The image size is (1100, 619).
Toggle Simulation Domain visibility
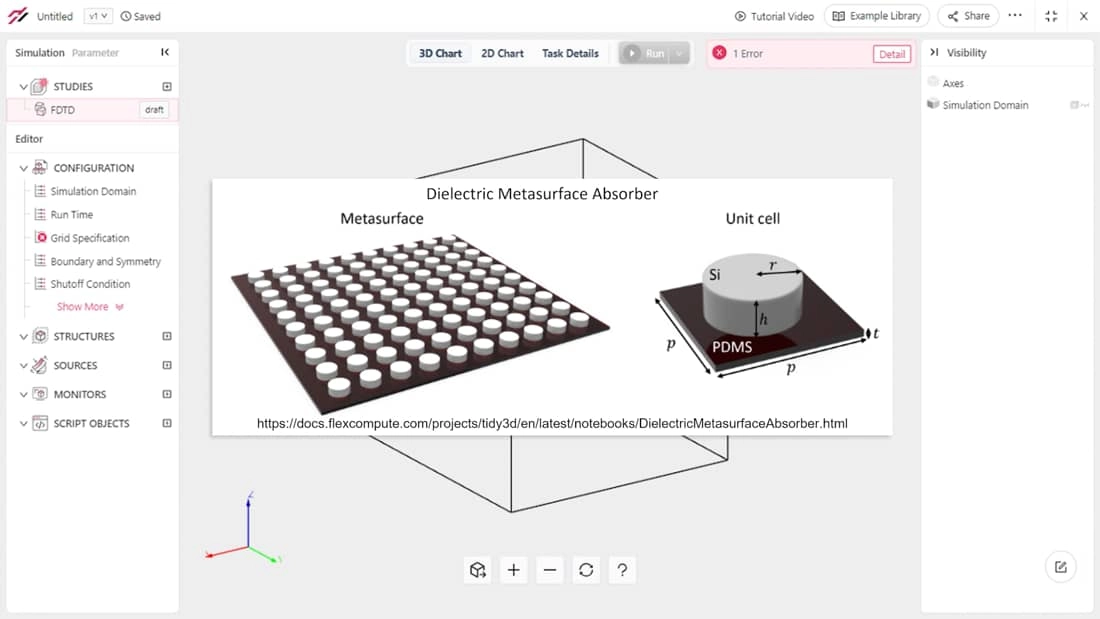[x=1074, y=105]
